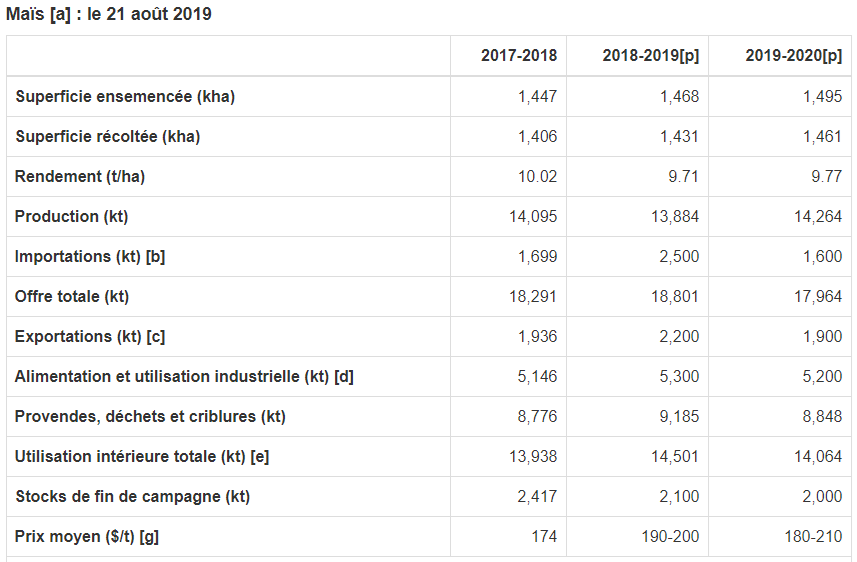Image resolution: width=857 pixels, height=562 pixels.
Task: Click the 'Prix moyen ($/t) [g]' row label
Action: (87, 537)
